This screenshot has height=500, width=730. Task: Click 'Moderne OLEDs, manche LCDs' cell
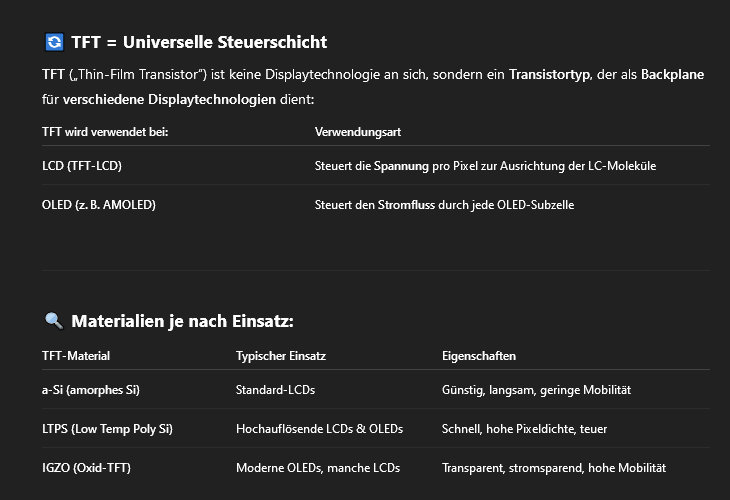(317, 468)
